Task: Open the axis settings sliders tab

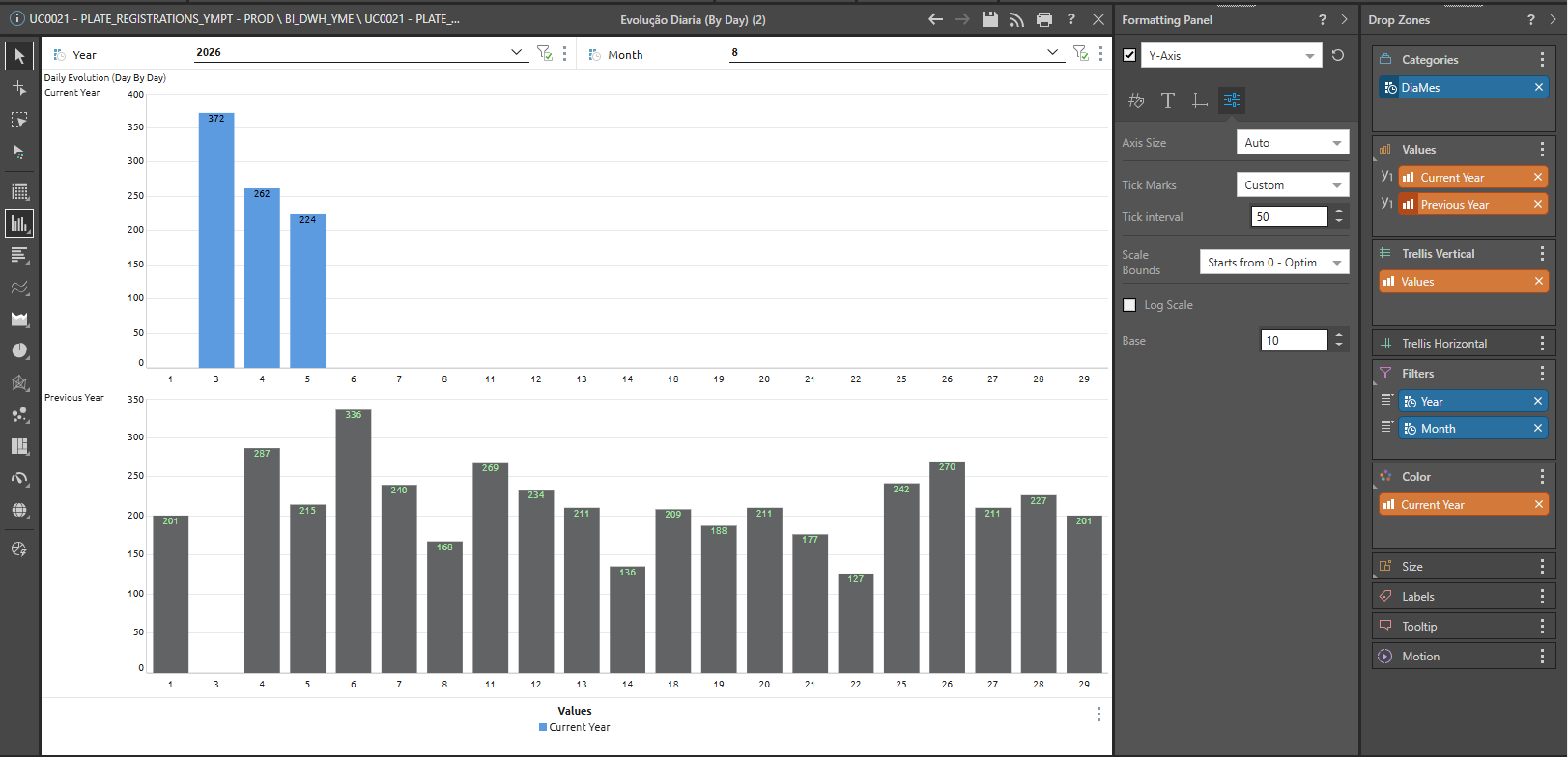Action: (1232, 100)
